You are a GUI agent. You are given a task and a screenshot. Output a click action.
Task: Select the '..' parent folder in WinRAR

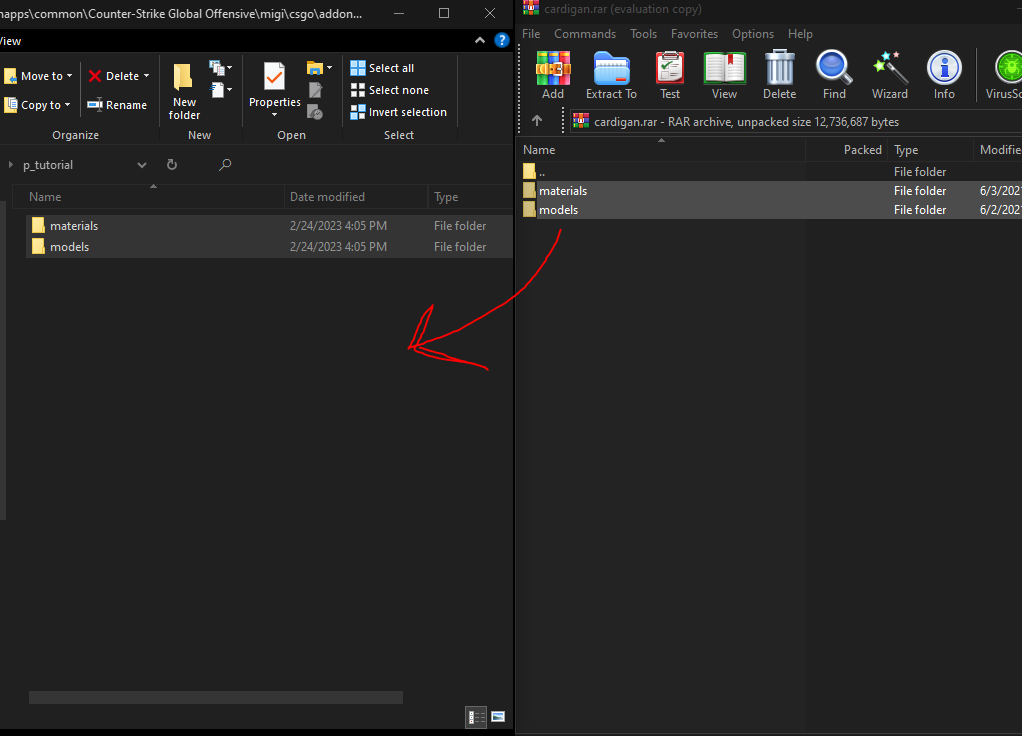click(x=770, y=171)
